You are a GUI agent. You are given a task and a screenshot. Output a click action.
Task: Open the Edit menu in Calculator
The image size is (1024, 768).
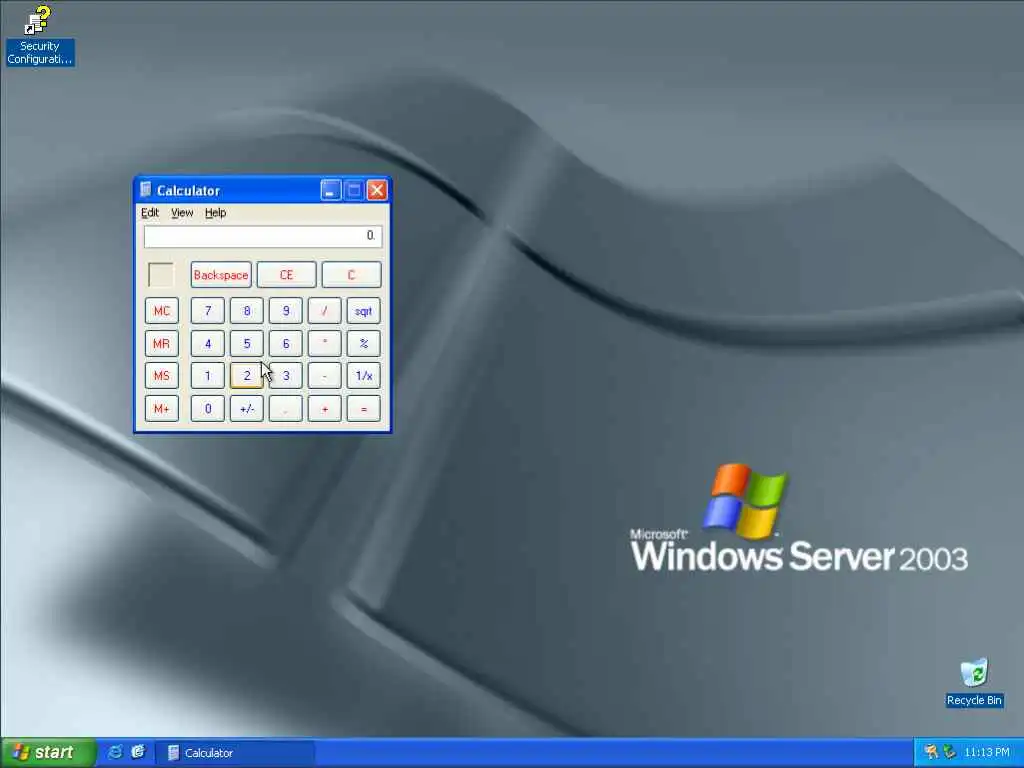tap(150, 212)
